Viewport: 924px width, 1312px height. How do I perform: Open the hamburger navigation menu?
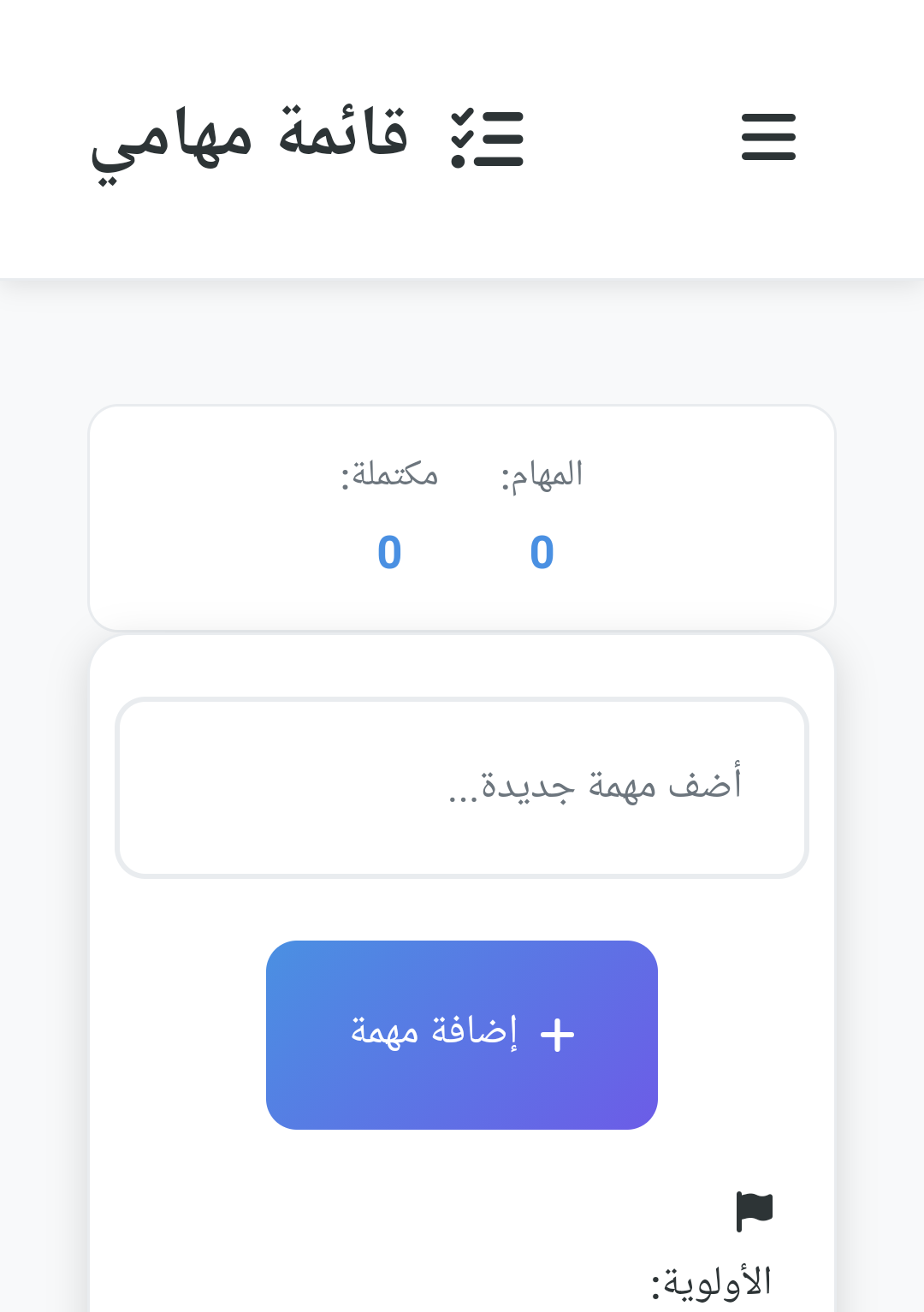click(768, 137)
